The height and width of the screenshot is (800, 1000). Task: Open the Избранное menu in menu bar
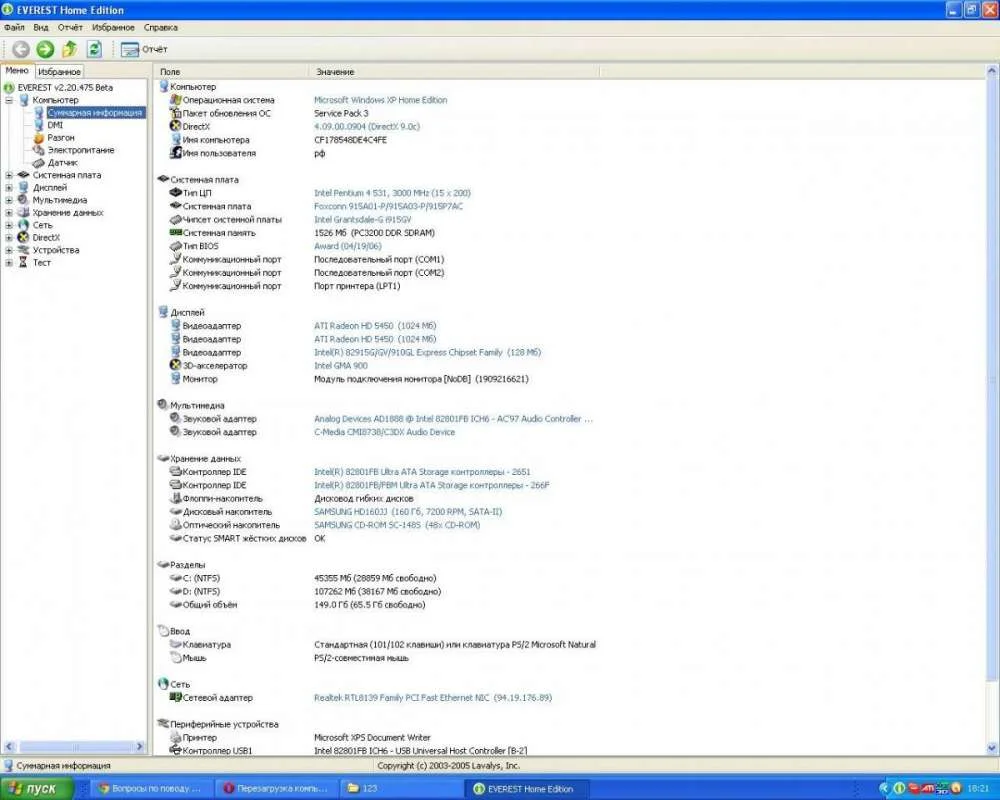pos(113,27)
